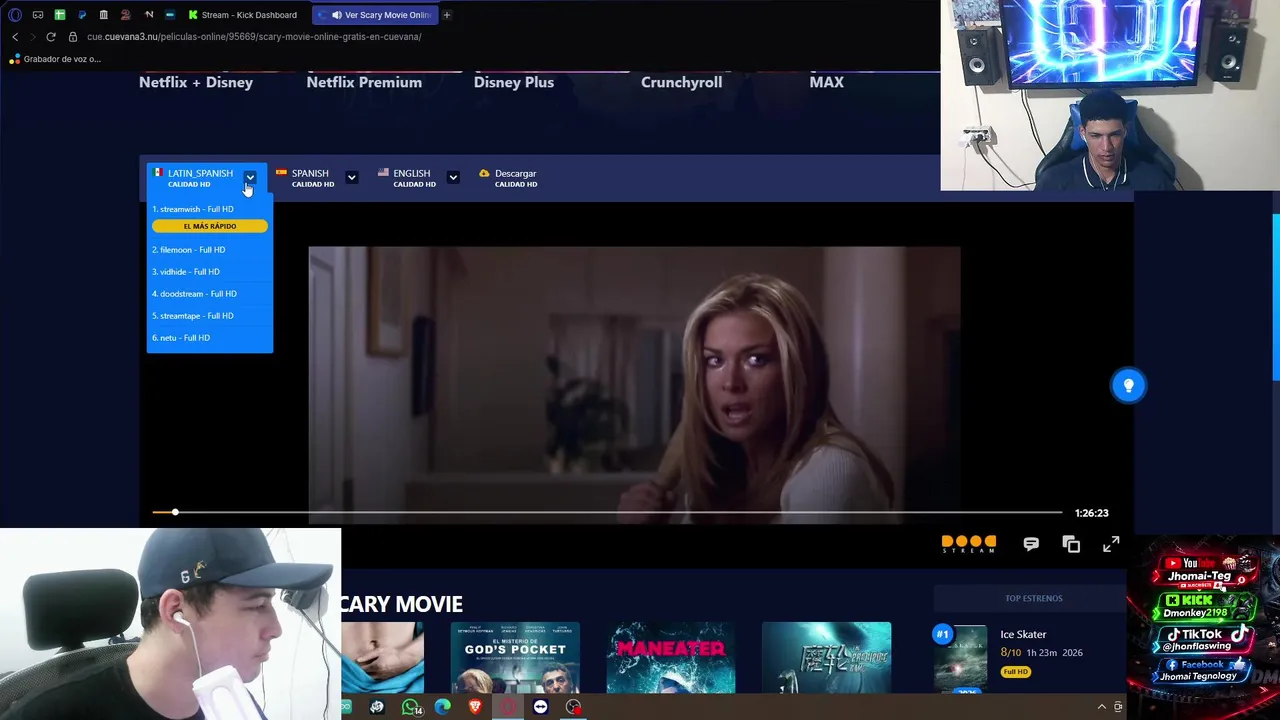Enter fullscreen video mode

point(1111,544)
